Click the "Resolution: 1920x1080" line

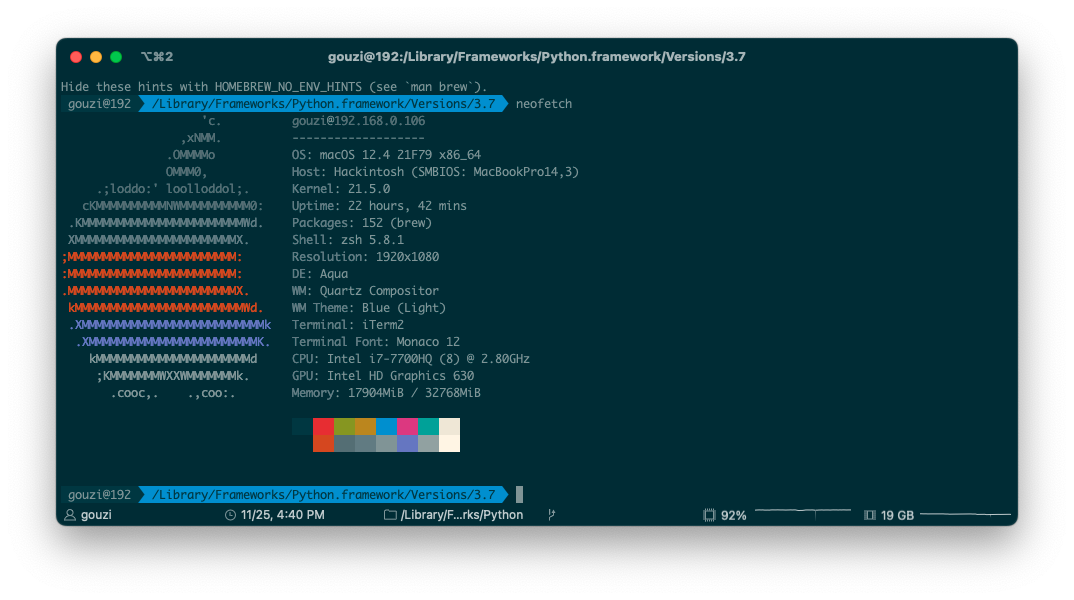pyautogui.click(x=365, y=257)
